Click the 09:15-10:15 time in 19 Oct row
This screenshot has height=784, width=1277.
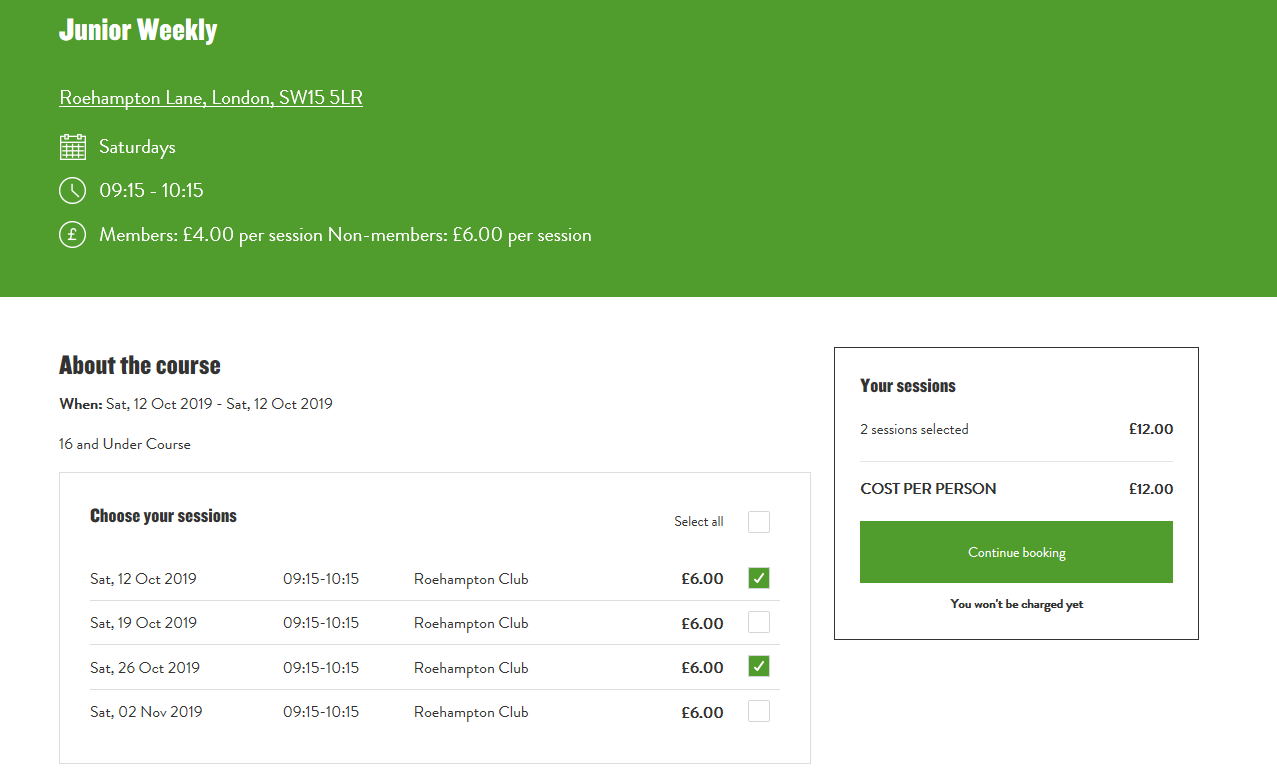(320, 623)
